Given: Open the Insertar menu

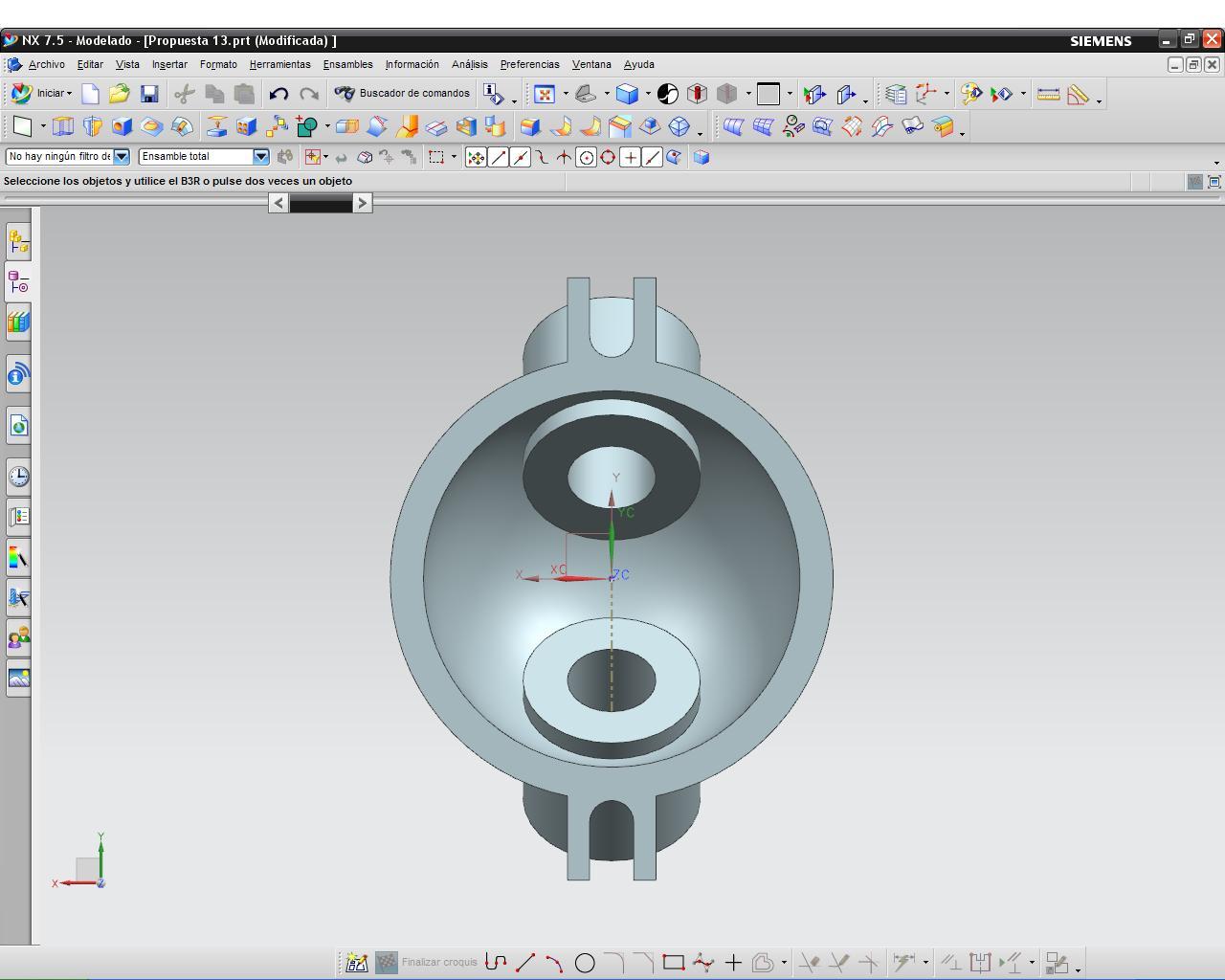Looking at the screenshot, I should click(169, 64).
